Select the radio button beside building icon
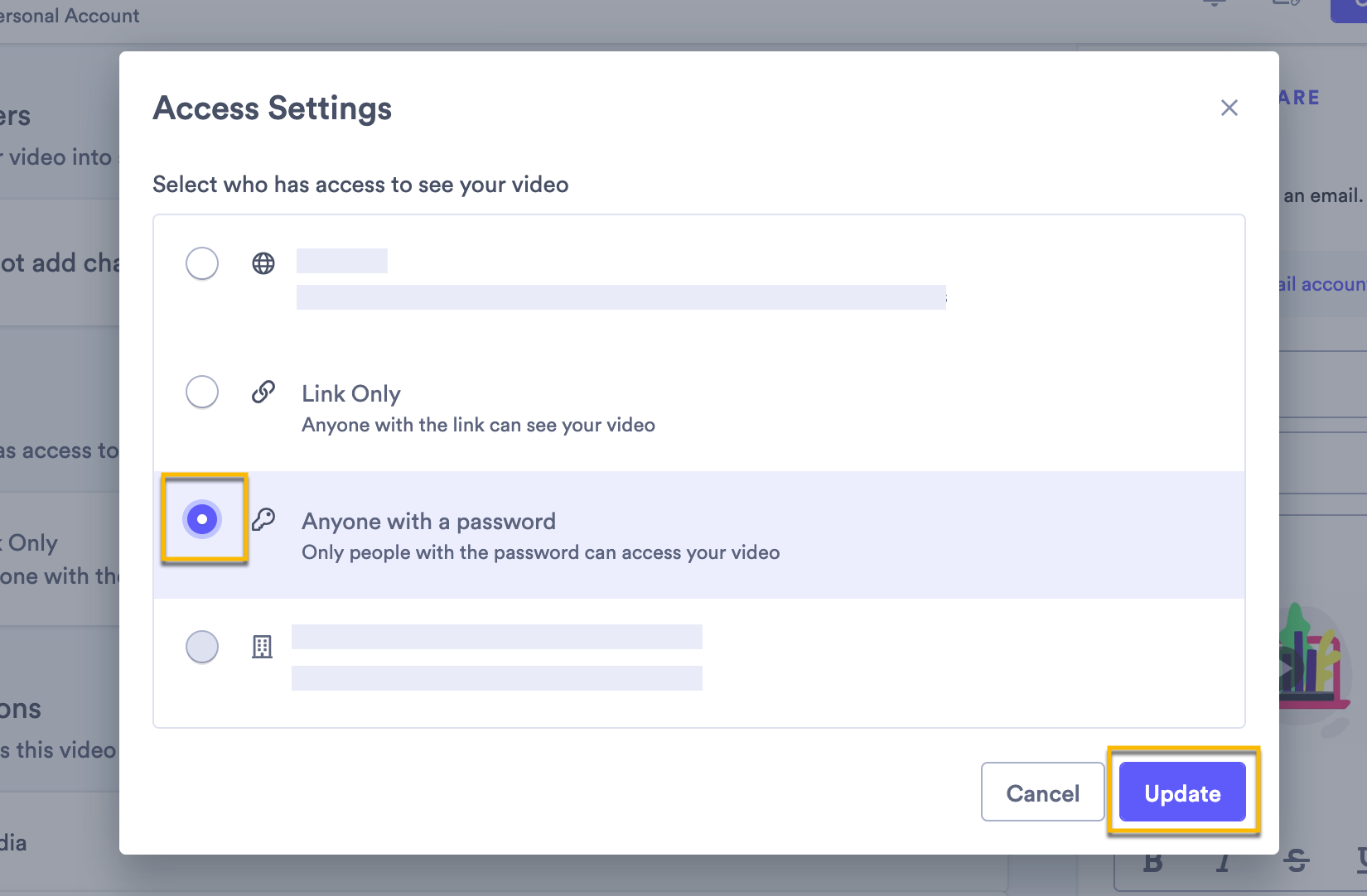This screenshot has width=1367, height=896. click(202, 647)
